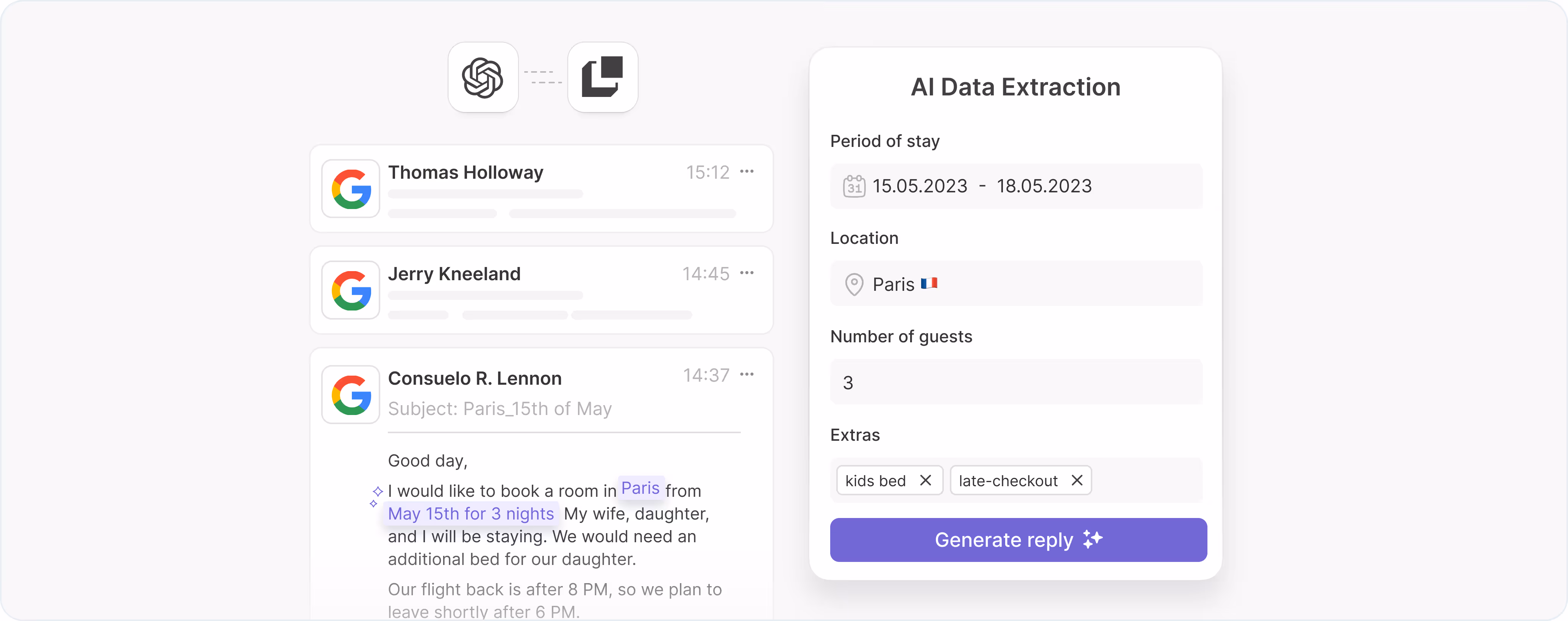Click the calendar icon in Period of stay
The image size is (1568, 621).
(x=854, y=186)
